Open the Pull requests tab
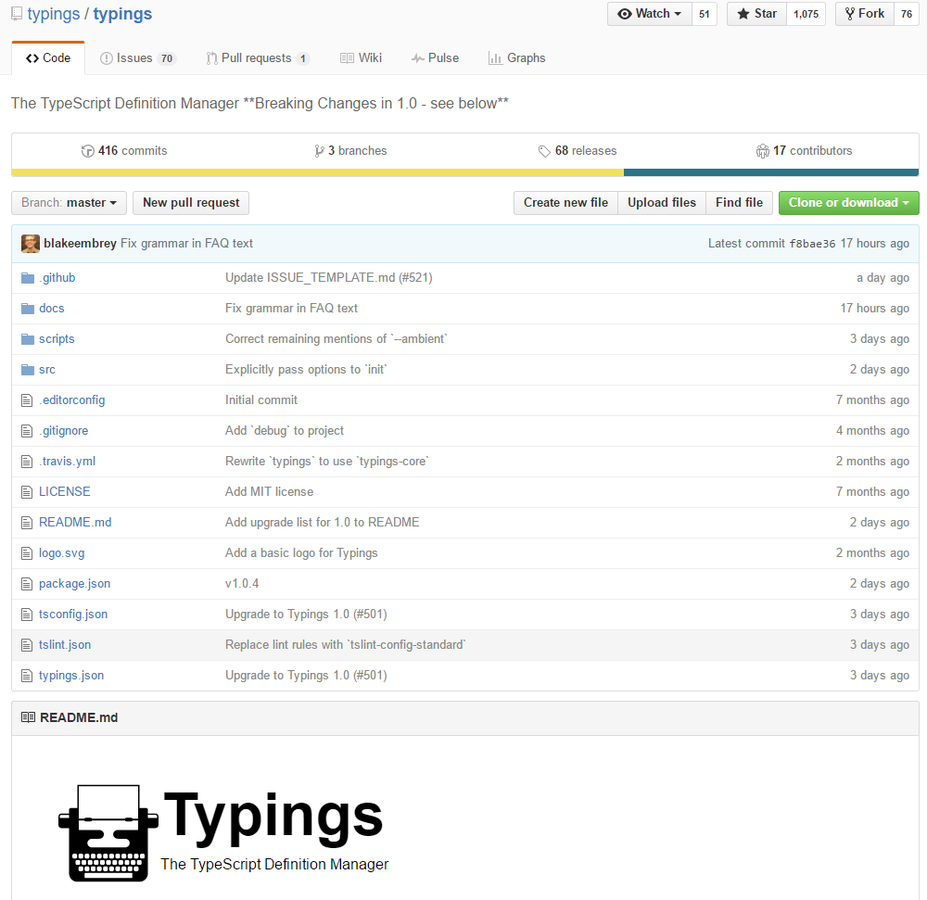Viewport: 927px width, 900px height. pos(257,58)
